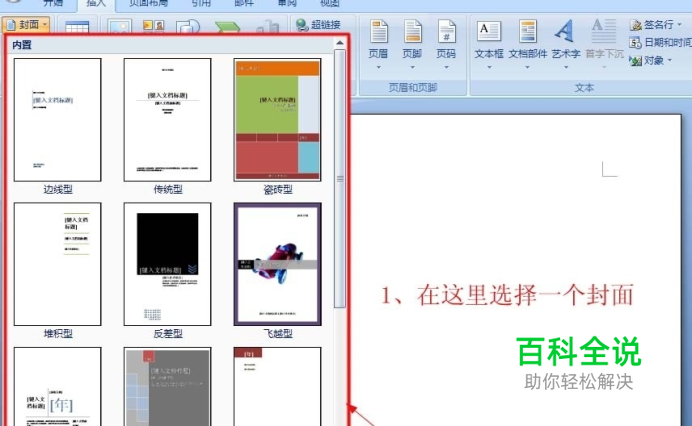Click the table icon in ribbon
The image size is (692, 426).
pos(77,26)
